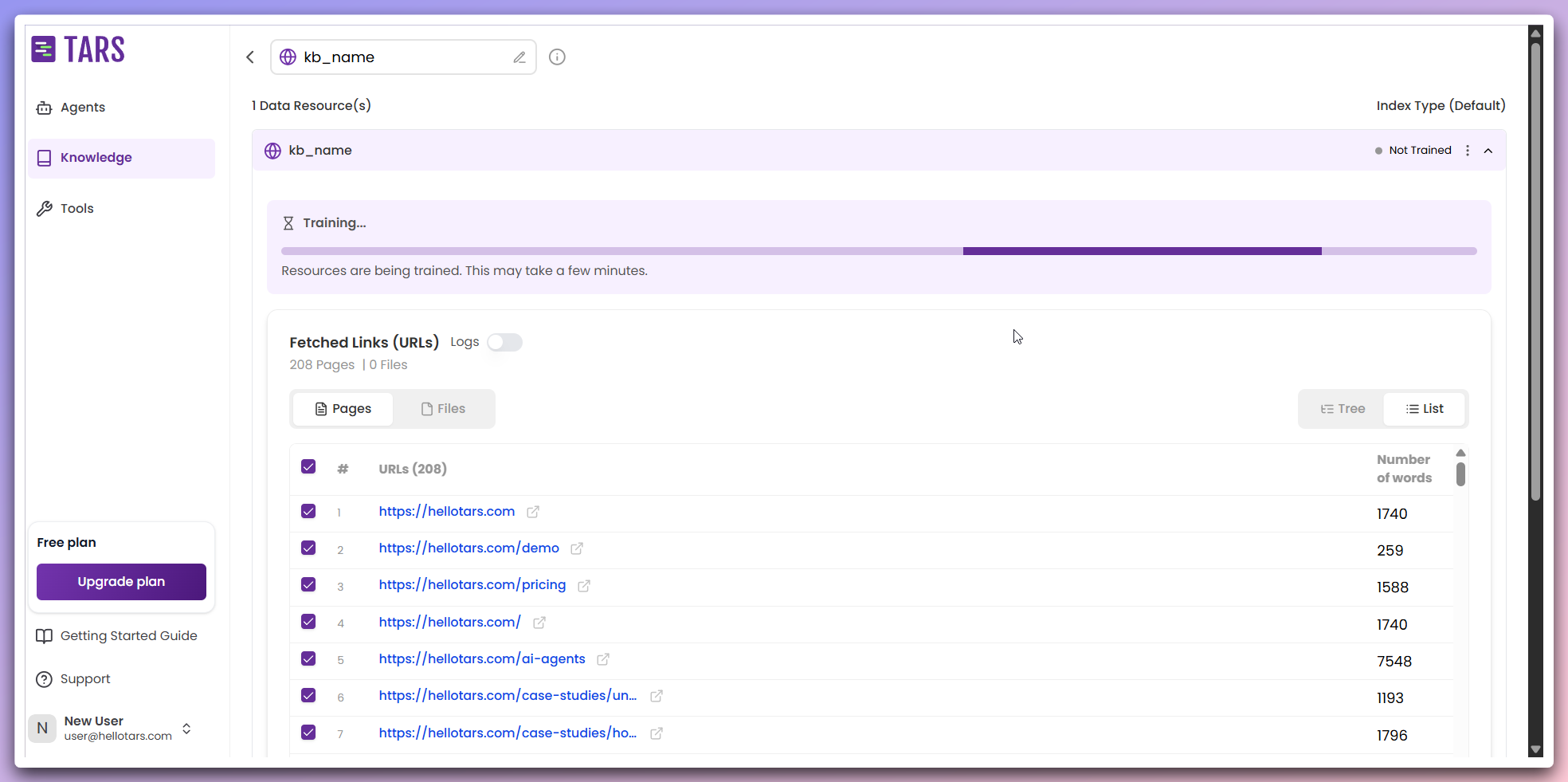The height and width of the screenshot is (782, 1568).
Task: Open Agents in the sidebar
Action: tap(122, 108)
